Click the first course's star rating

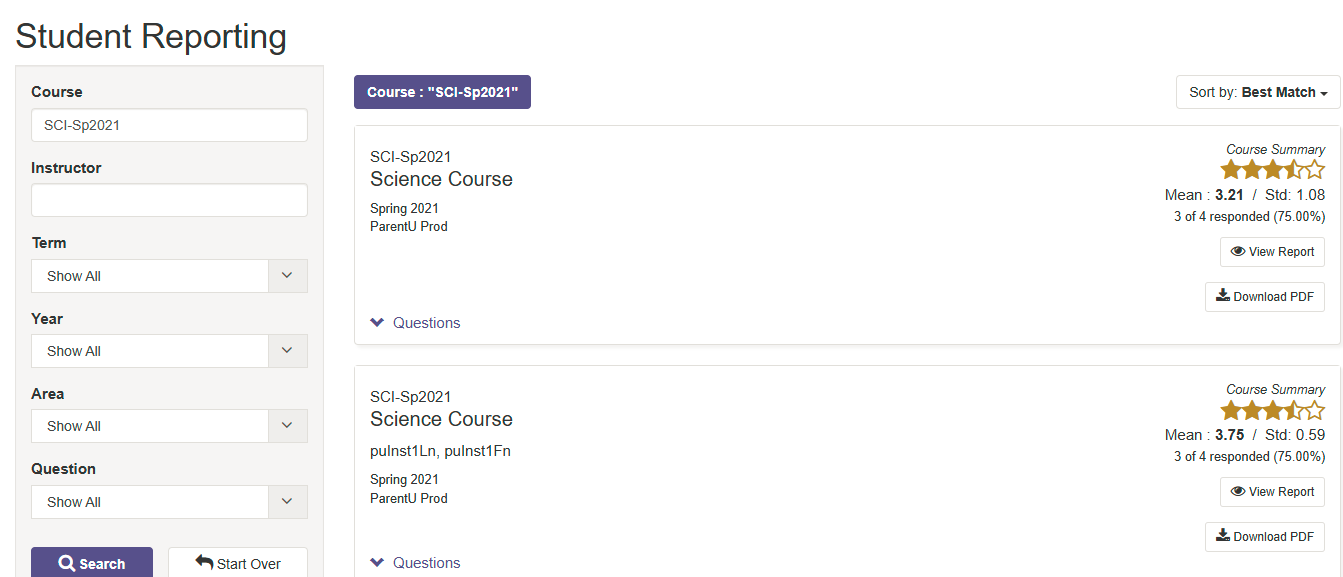(x=1272, y=170)
